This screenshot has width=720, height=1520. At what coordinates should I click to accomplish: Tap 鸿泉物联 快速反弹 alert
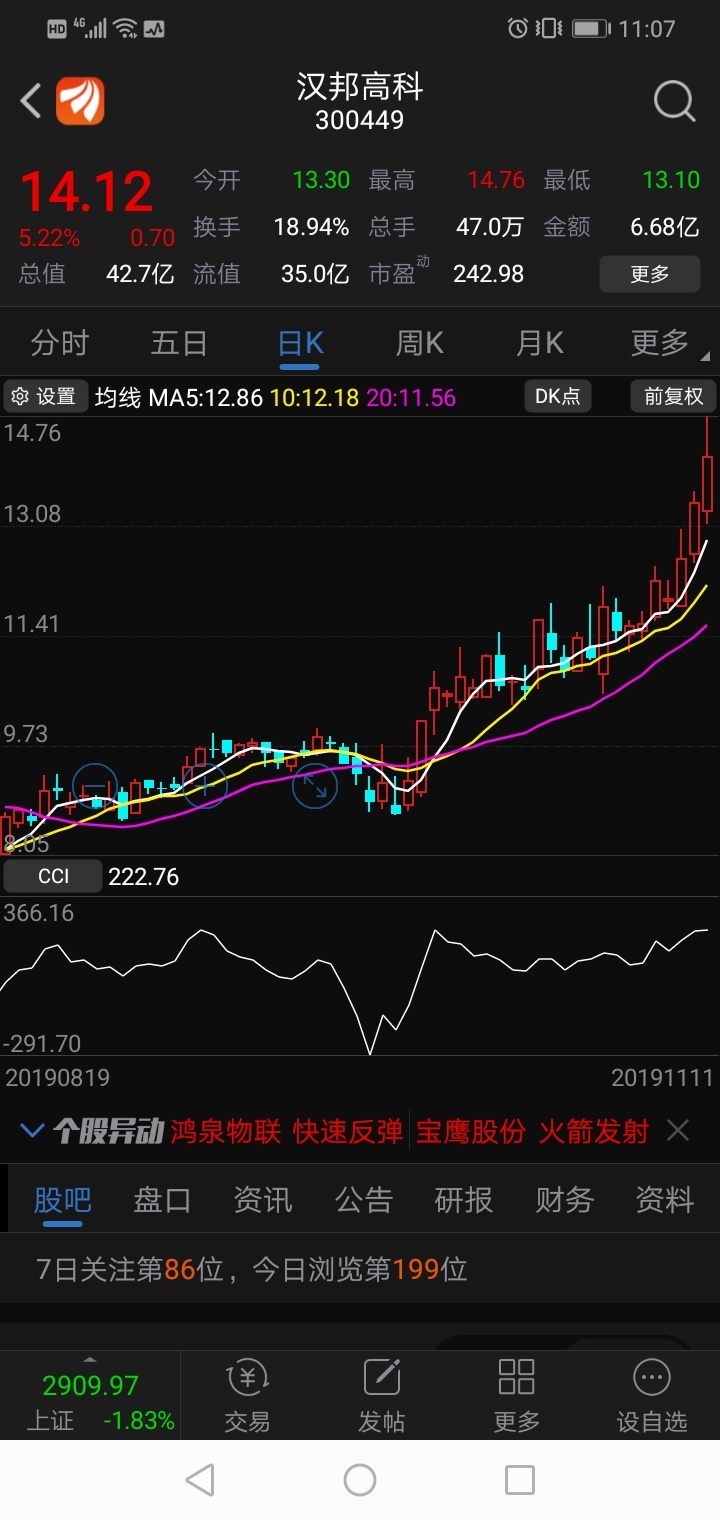click(x=287, y=1131)
